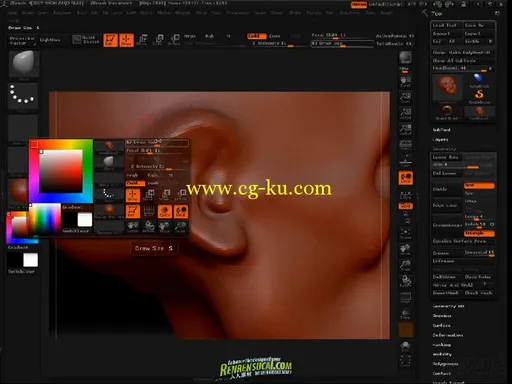Toggle Persp perspective on right shelf
Screen dimensions: 512x384
pos(405,145)
